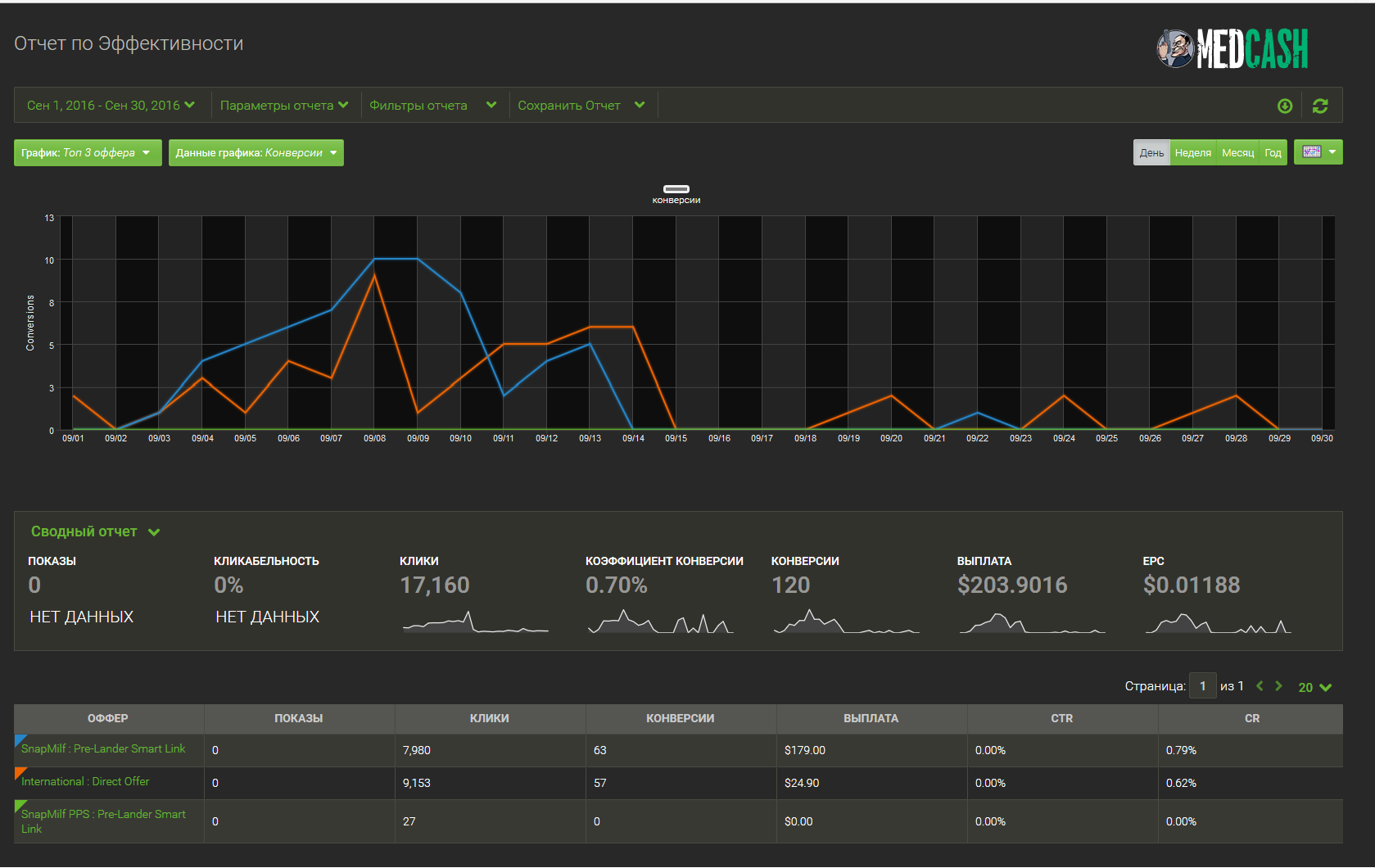
Task: Click the Клики sparkline chart
Action: 475,623
